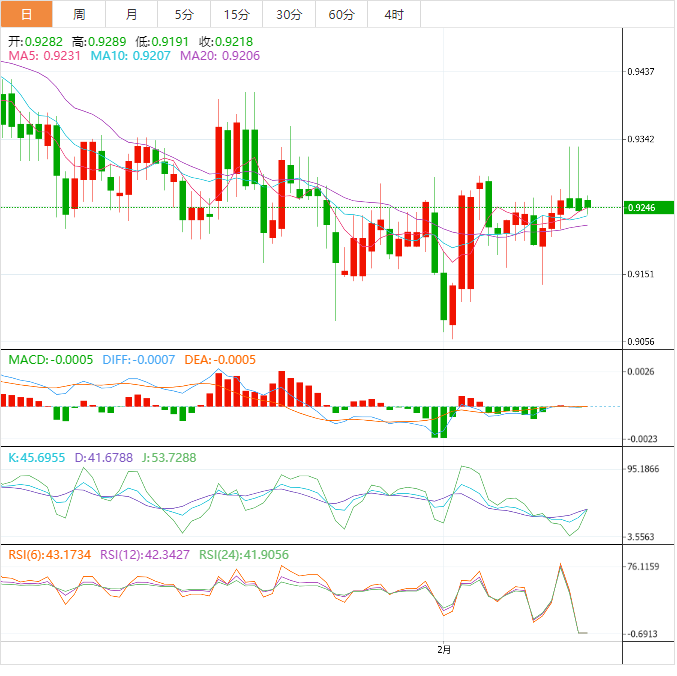Switch to the 日 (daily) chart tab
The width and height of the screenshot is (677, 676).
pyautogui.click(x=26, y=14)
